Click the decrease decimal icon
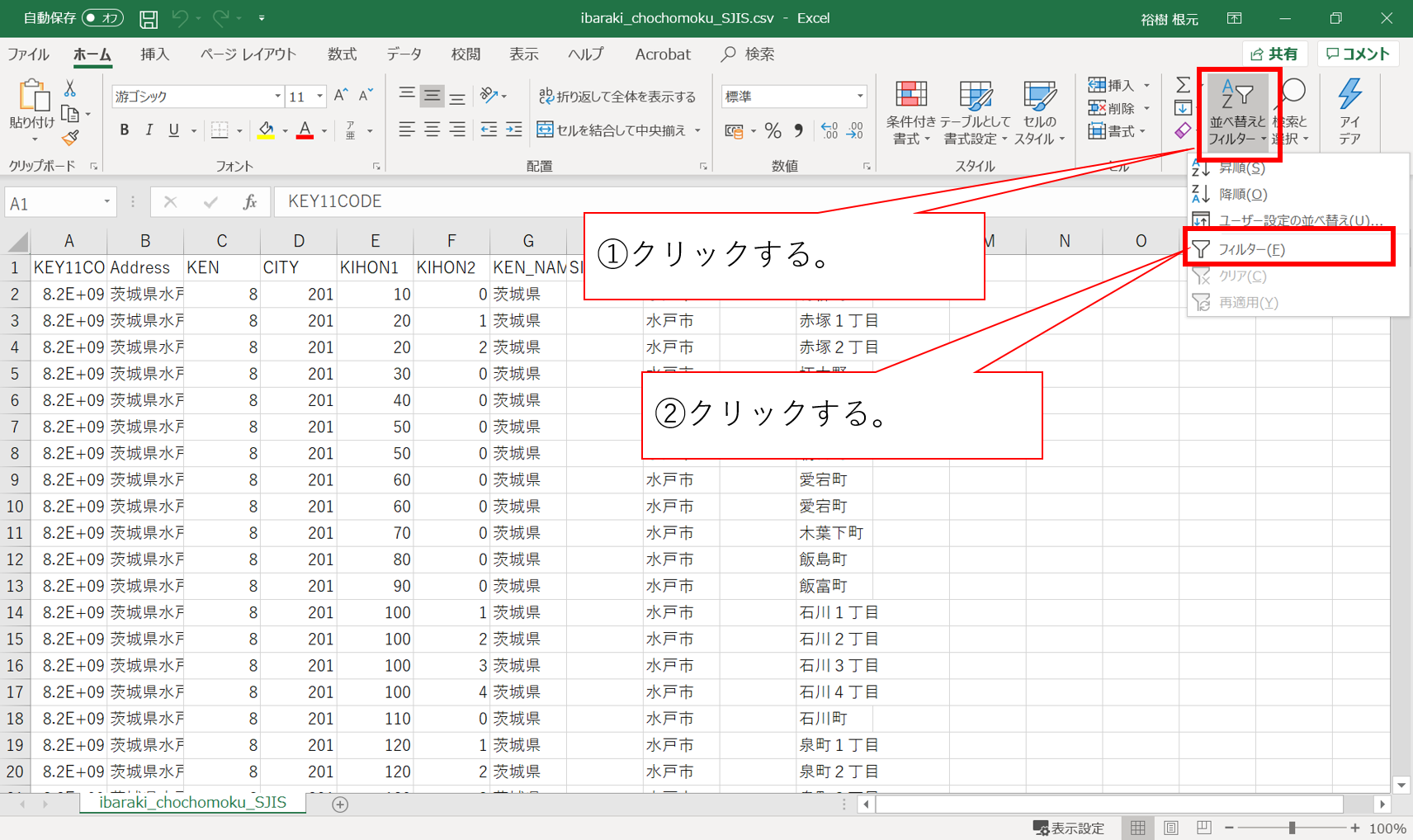Screen dimensions: 1413x840 (855, 130)
